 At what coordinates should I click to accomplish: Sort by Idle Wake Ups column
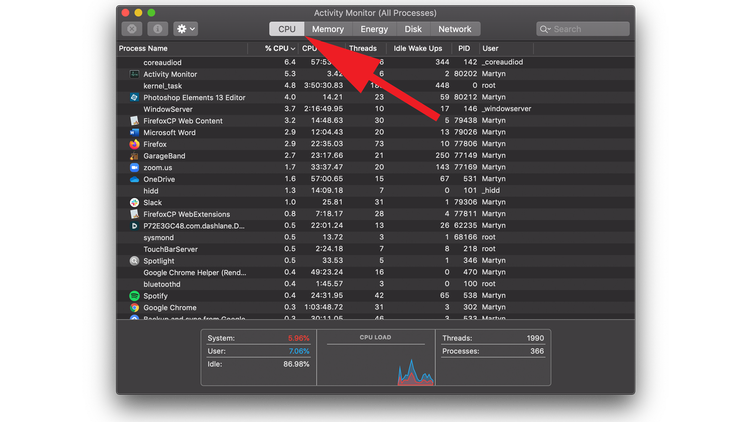pos(418,48)
